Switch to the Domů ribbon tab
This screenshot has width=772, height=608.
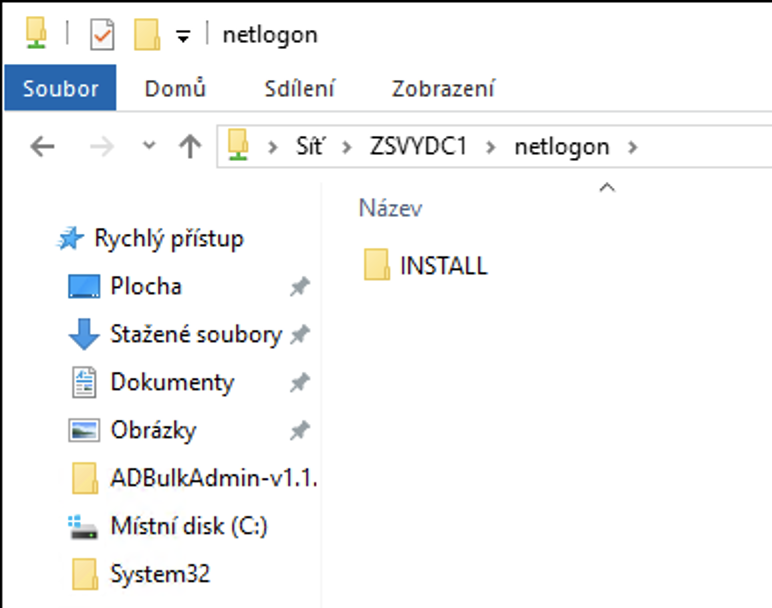pos(175,88)
